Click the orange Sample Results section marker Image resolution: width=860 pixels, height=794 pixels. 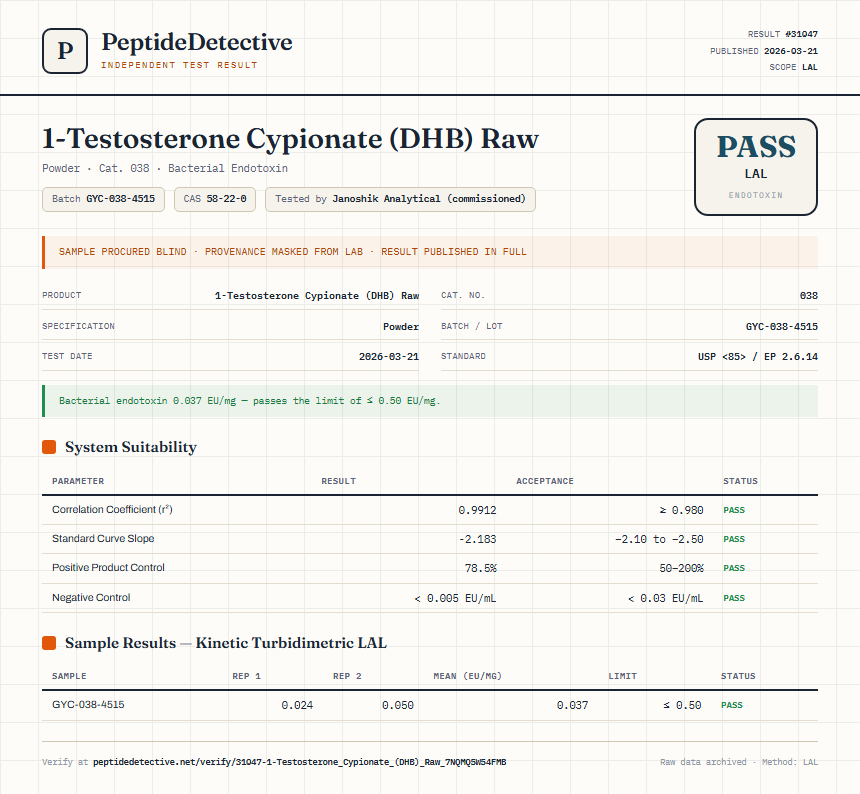point(49,643)
